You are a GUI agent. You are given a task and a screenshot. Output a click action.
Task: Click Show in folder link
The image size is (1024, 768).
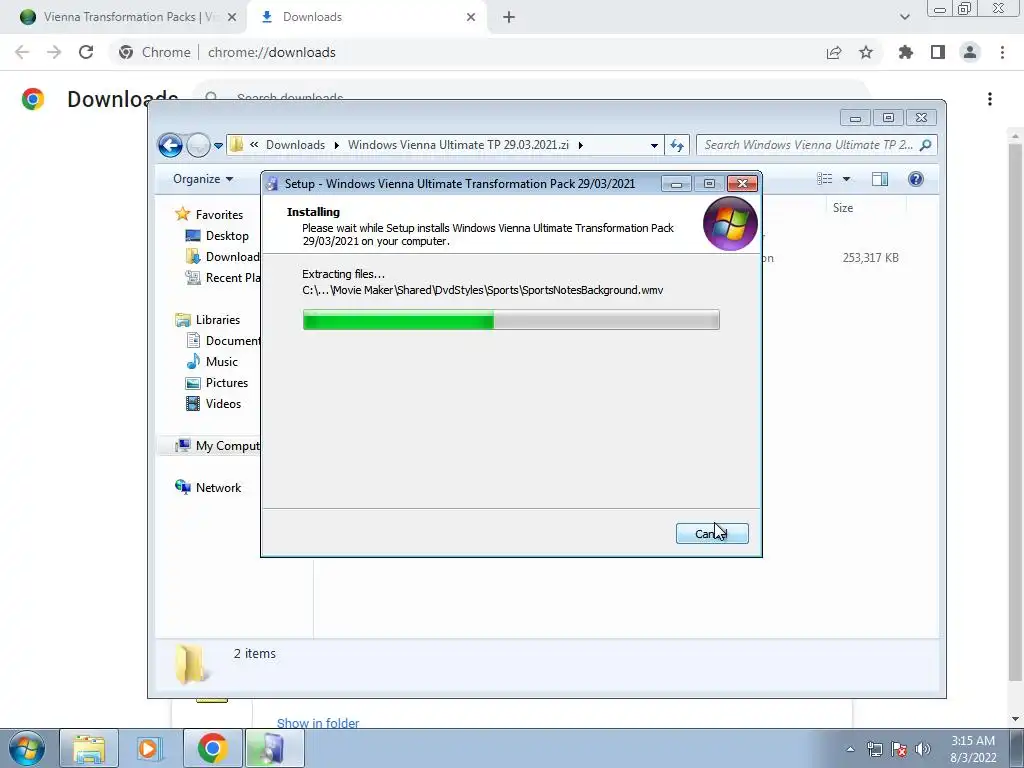pos(318,723)
